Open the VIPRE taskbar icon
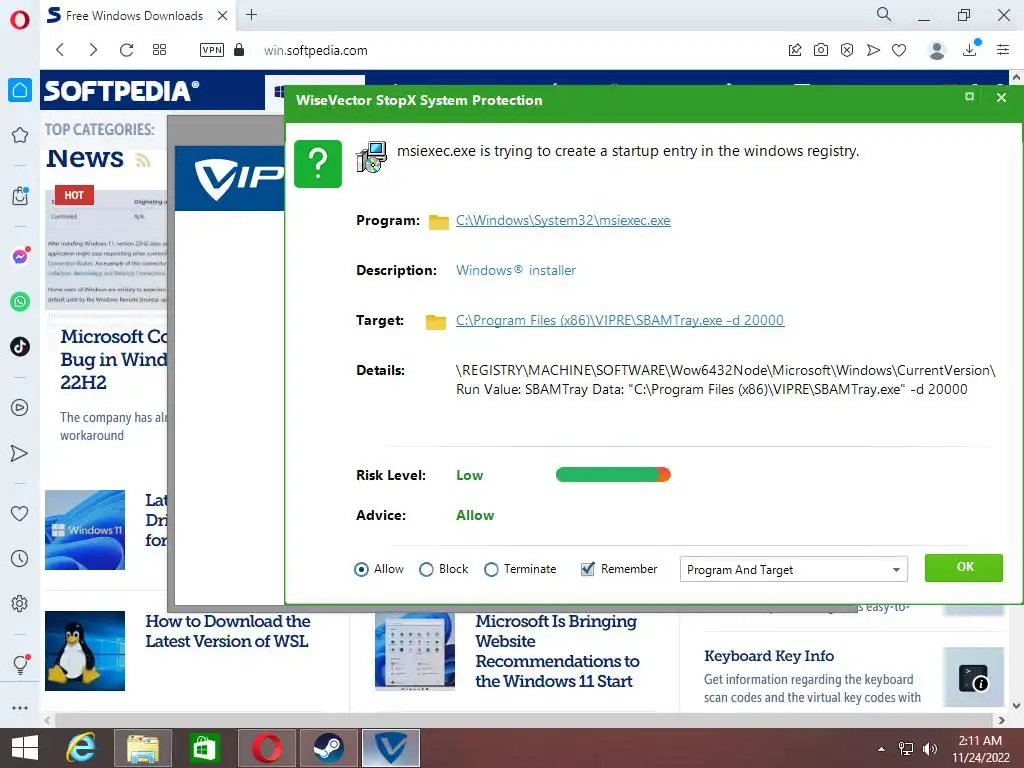Viewport: 1024px width, 768px height. click(391, 748)
